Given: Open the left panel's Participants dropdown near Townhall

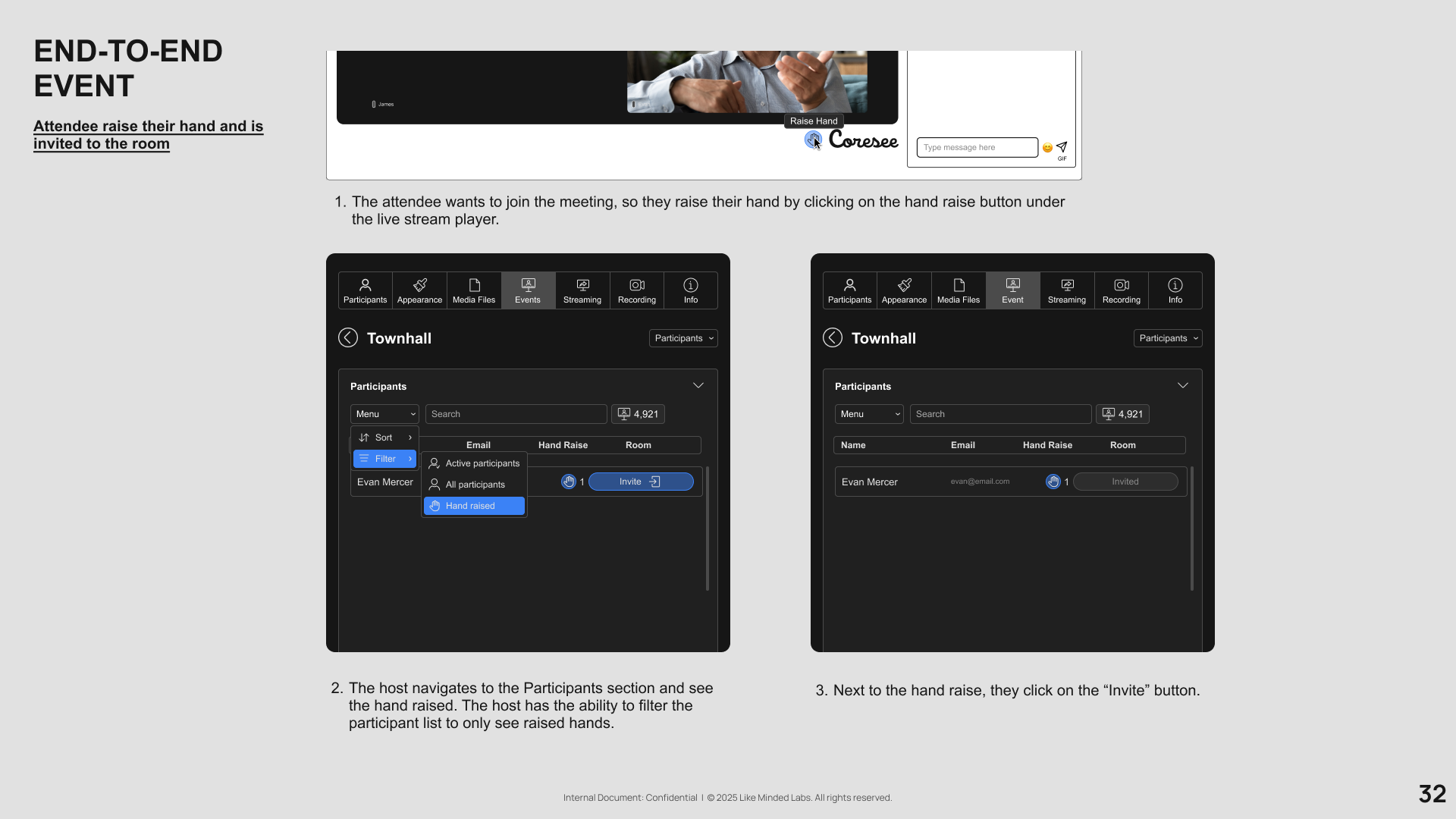Looking at the screenshot, I should [683, 338].
